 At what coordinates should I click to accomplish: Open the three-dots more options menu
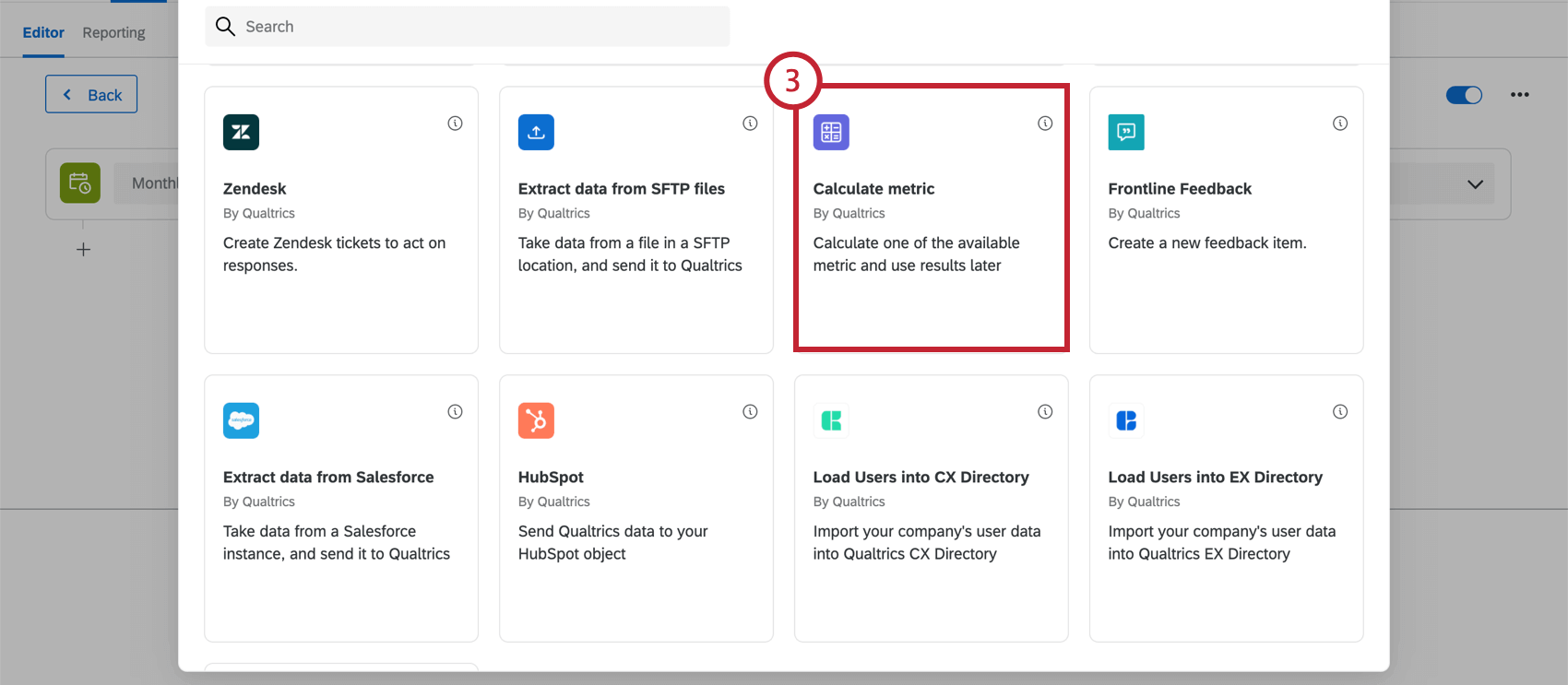[1520, 95]
